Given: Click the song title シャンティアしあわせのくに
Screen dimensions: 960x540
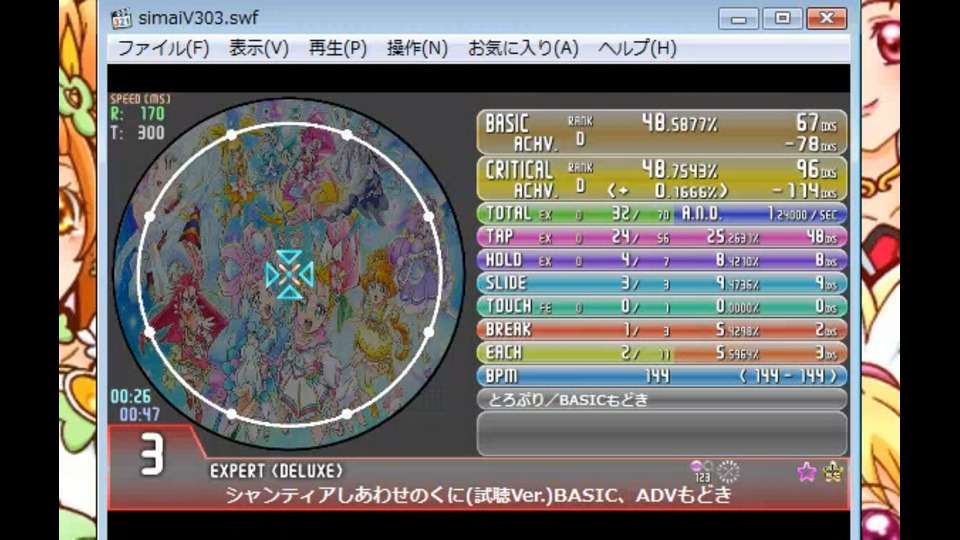Looking at the screenshot, I should click(478, 495).
